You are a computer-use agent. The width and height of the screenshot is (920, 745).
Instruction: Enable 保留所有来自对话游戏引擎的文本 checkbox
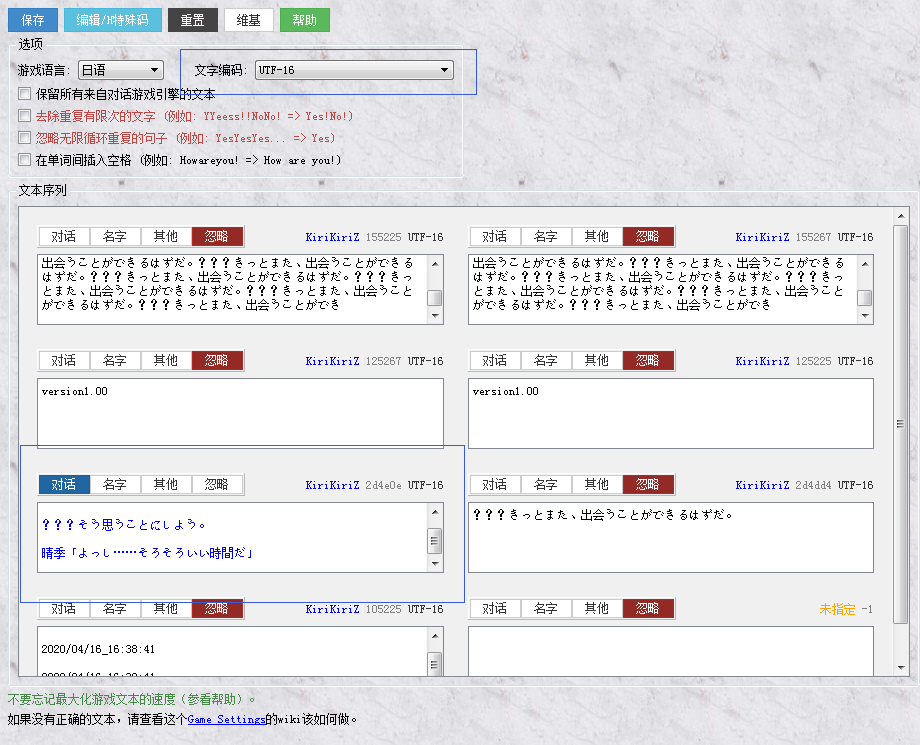point(25,93)
